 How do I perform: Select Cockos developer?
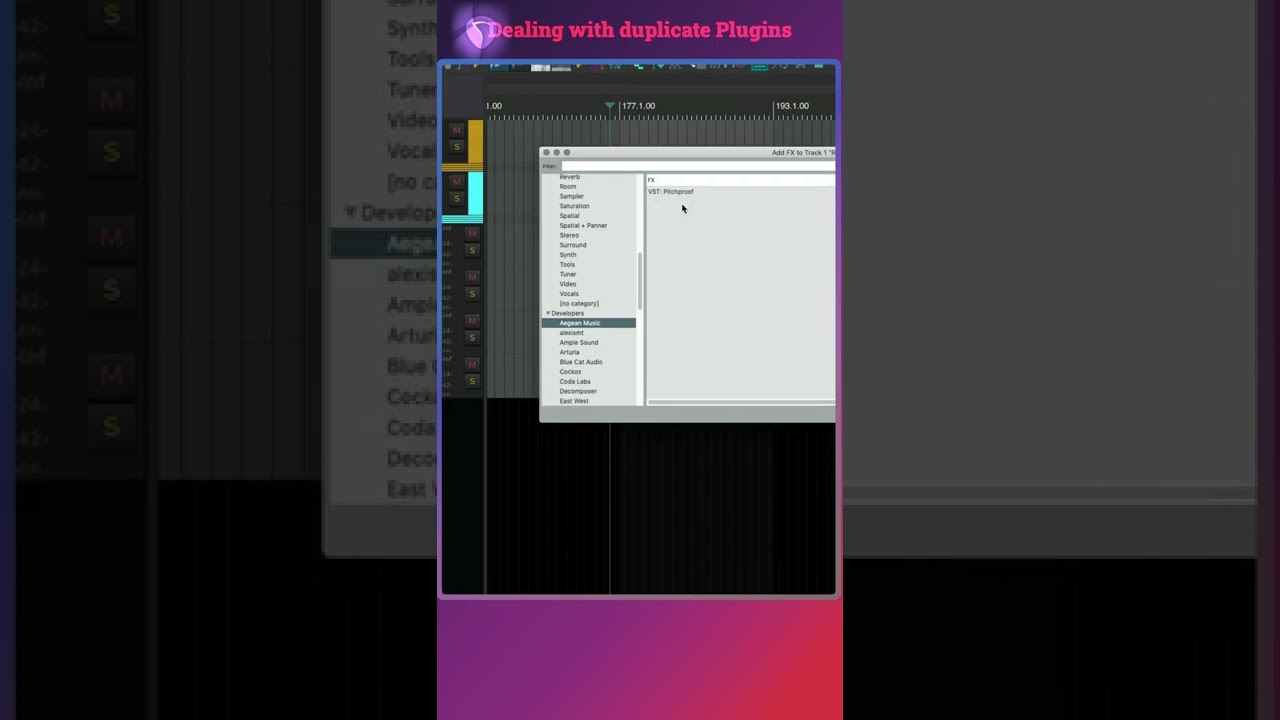pos(570,372)
